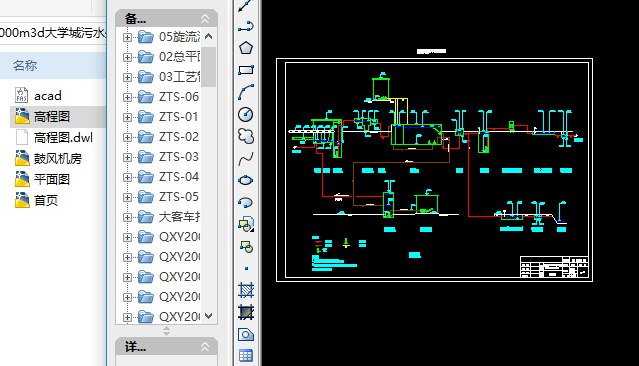This screenshot has height=366, width=639.
Task: Select the Circle draw tool
Action: coord(246,115)
